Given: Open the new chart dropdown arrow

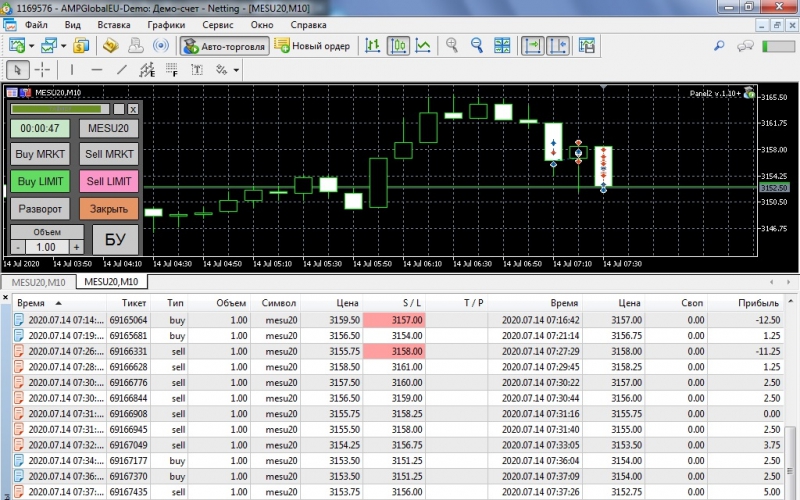Looking at the screenshot, I should click(x=32, y=46).
